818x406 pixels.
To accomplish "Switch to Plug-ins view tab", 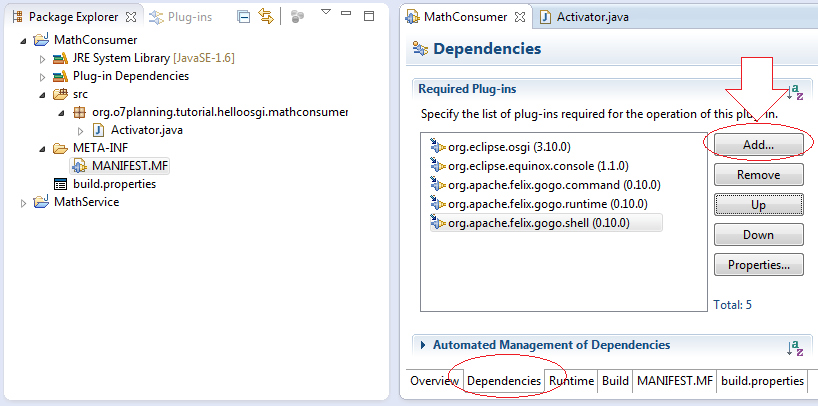I will pos(181,17).
